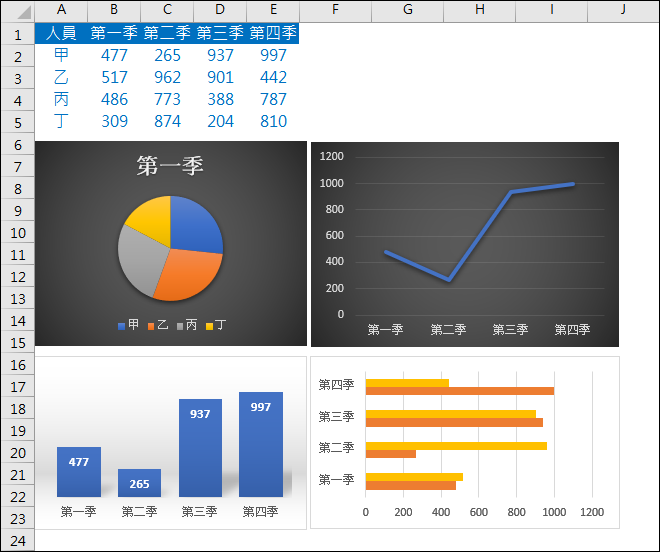The width and height of the screenshot is (660, 552).
Task: Select row 16 header
Action: point(18,365)
